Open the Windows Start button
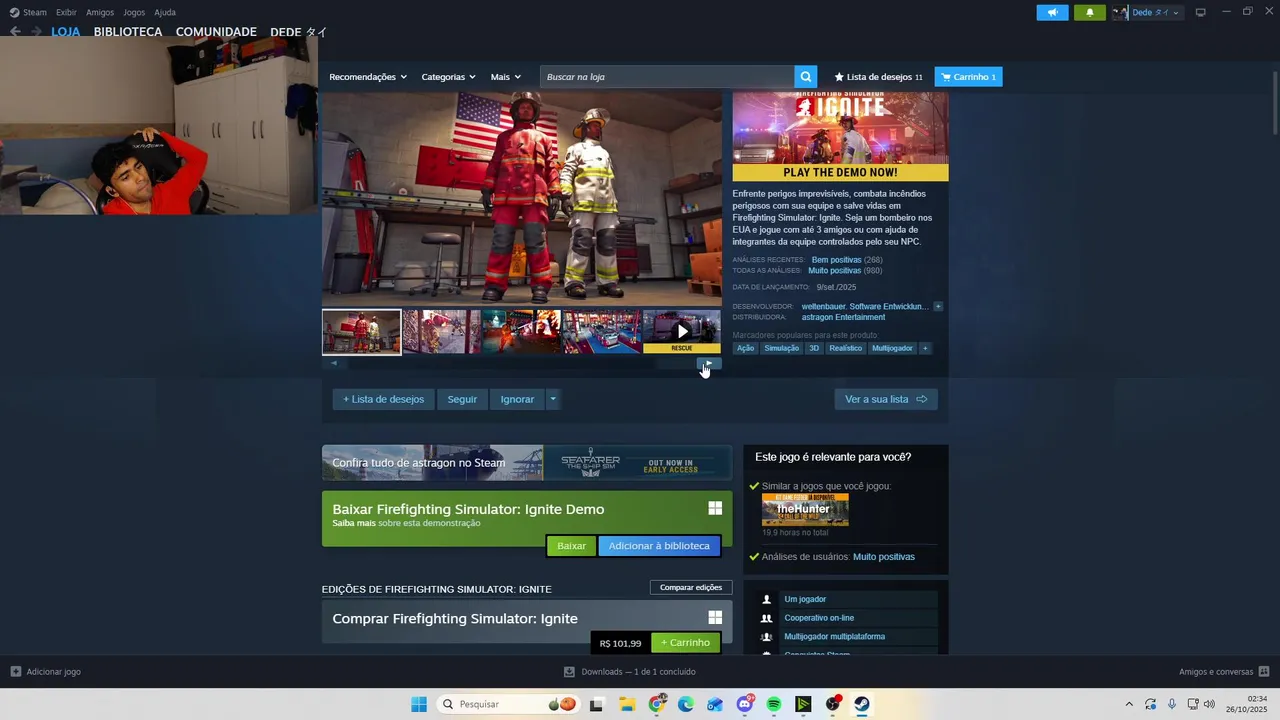This screenshot has width=1280, height=720. pos(419,704)
